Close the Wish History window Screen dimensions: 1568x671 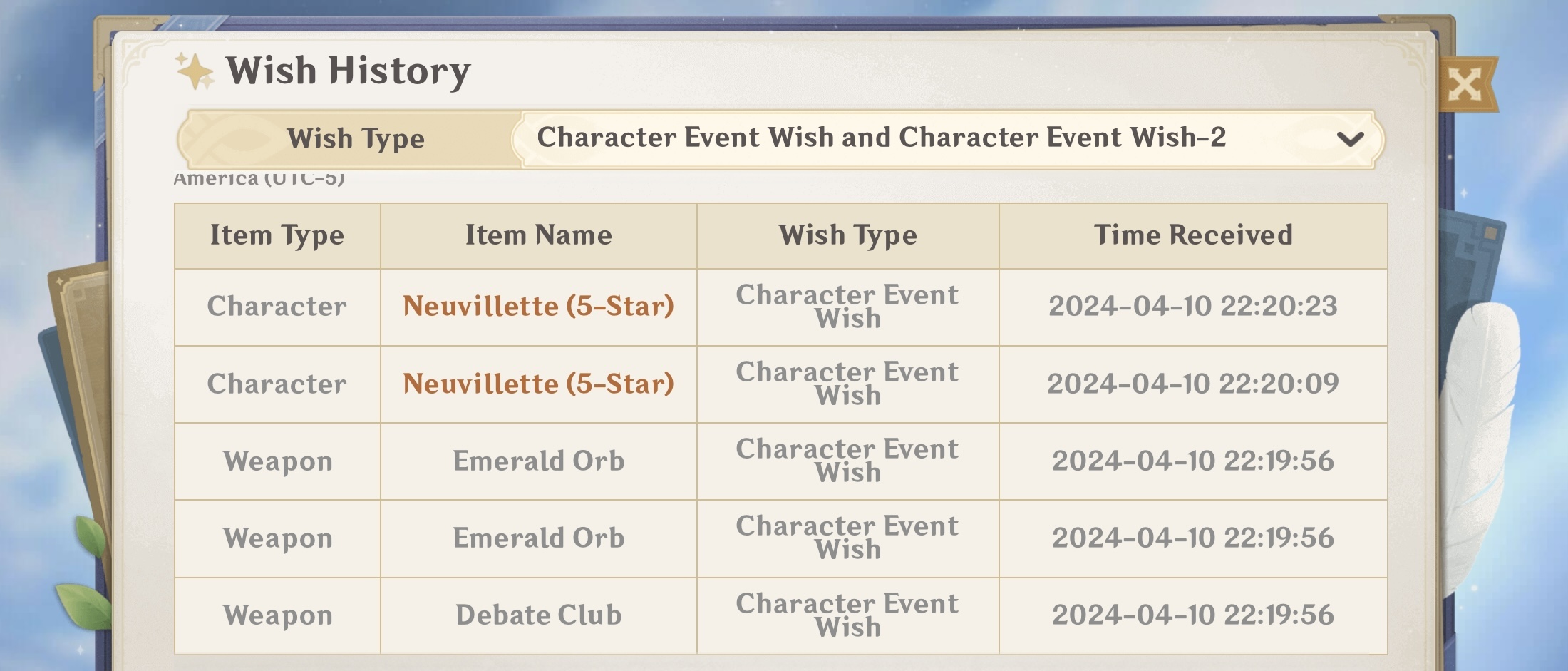click(x=1466, y=85)
